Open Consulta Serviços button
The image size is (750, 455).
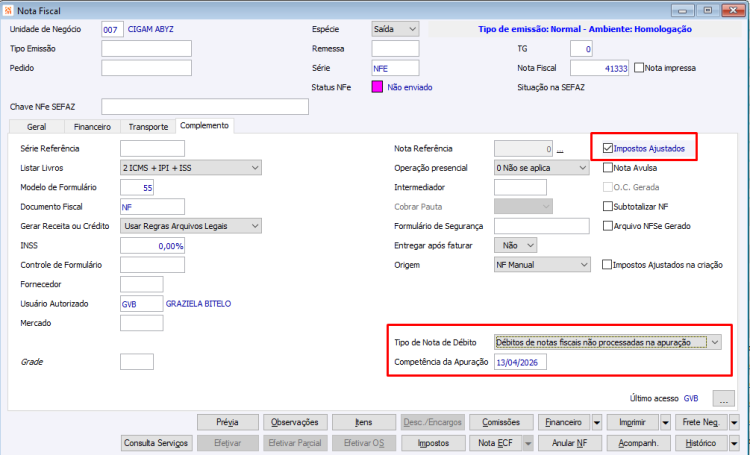pyautogui.click(x=157, y=443)
